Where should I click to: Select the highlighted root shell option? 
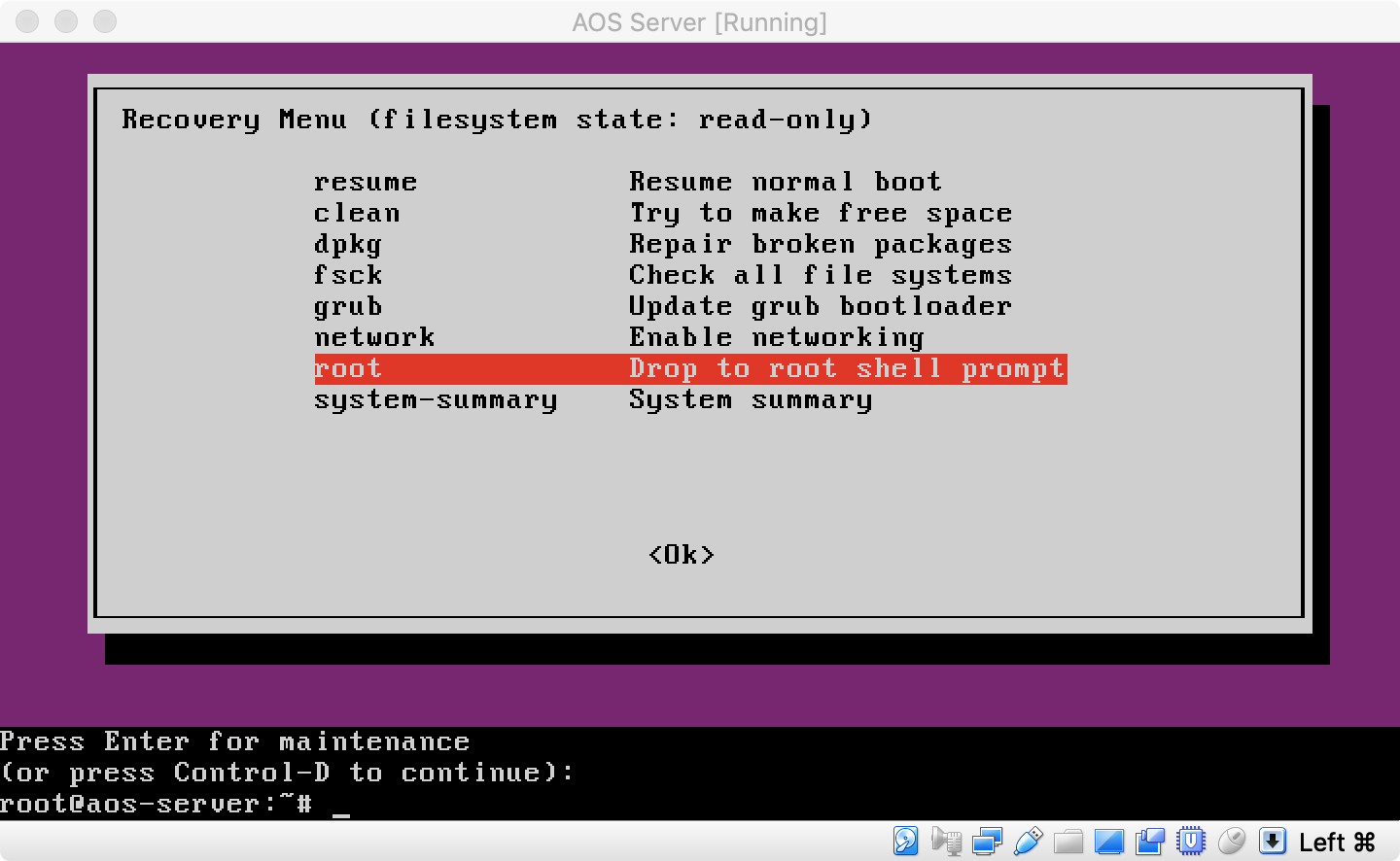(x=348, y=368)
